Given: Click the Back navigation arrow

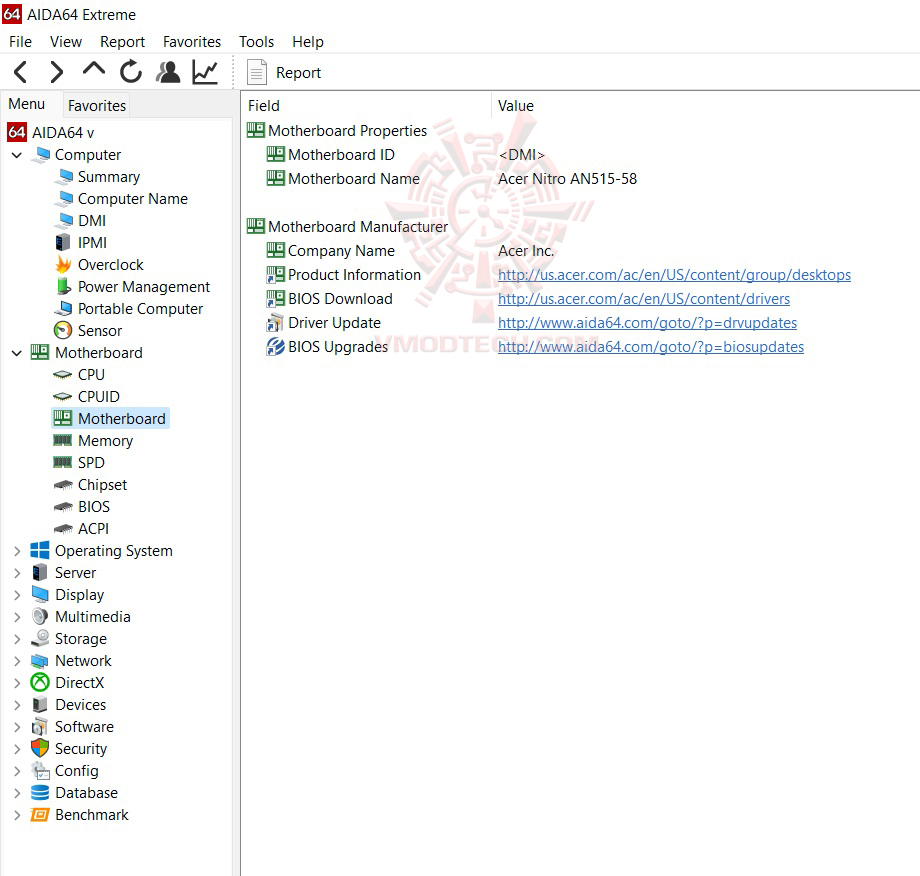Looking at the screenshot, I should pyautogui.click(x=21, y=72).
